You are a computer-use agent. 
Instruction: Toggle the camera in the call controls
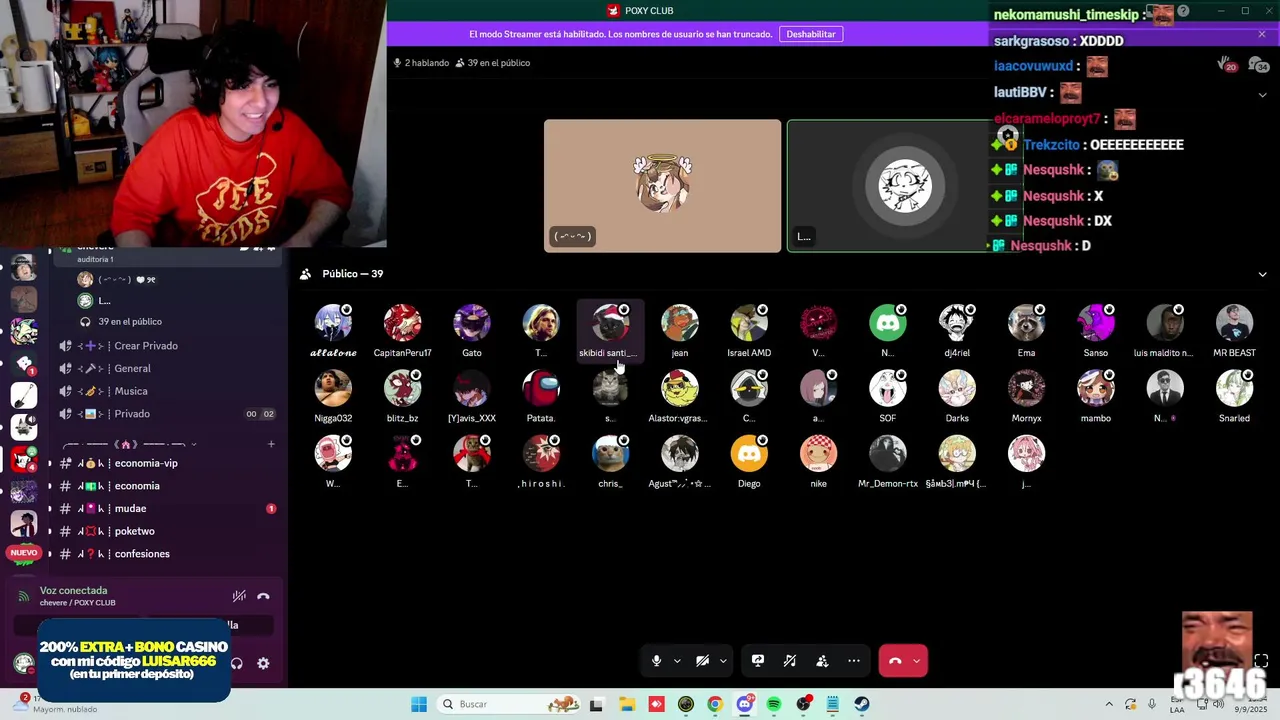point(702,661)
